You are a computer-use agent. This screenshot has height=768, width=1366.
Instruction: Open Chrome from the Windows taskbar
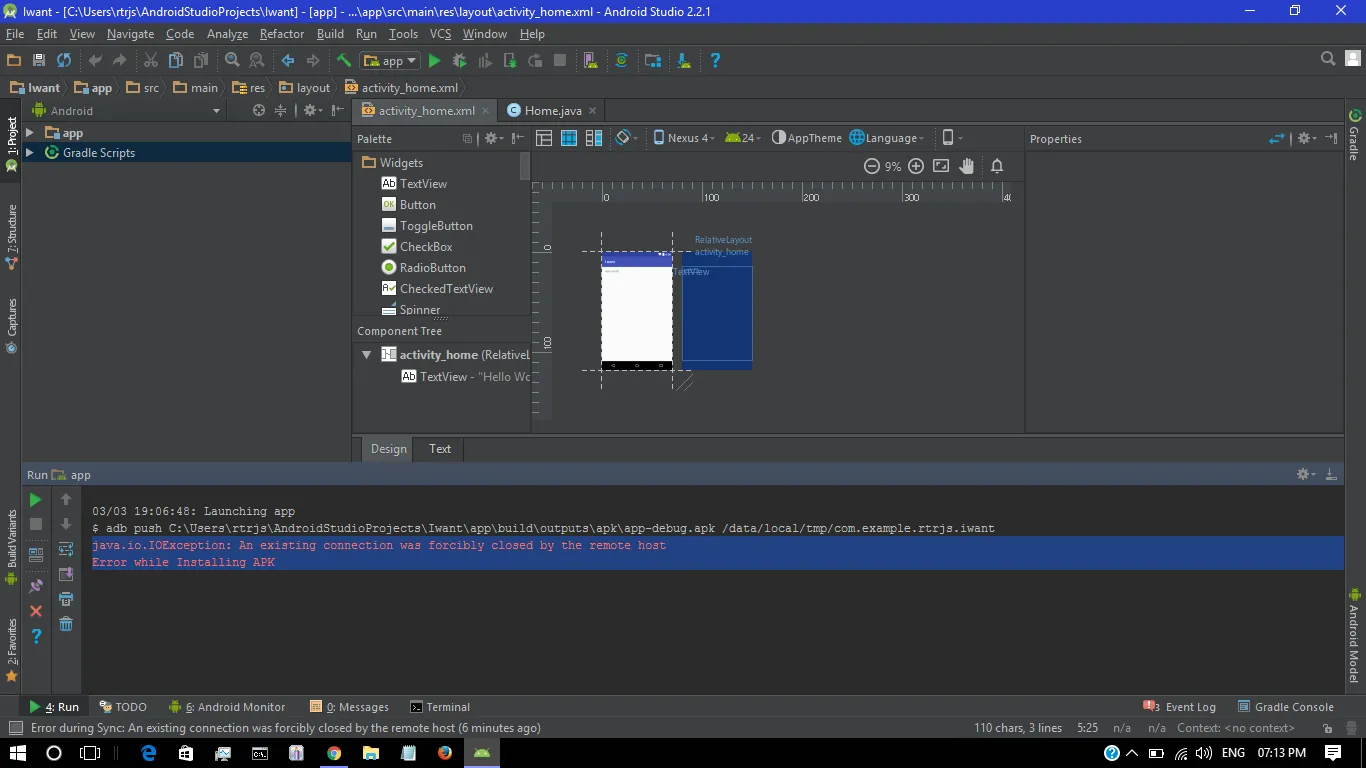click(334, 753)
